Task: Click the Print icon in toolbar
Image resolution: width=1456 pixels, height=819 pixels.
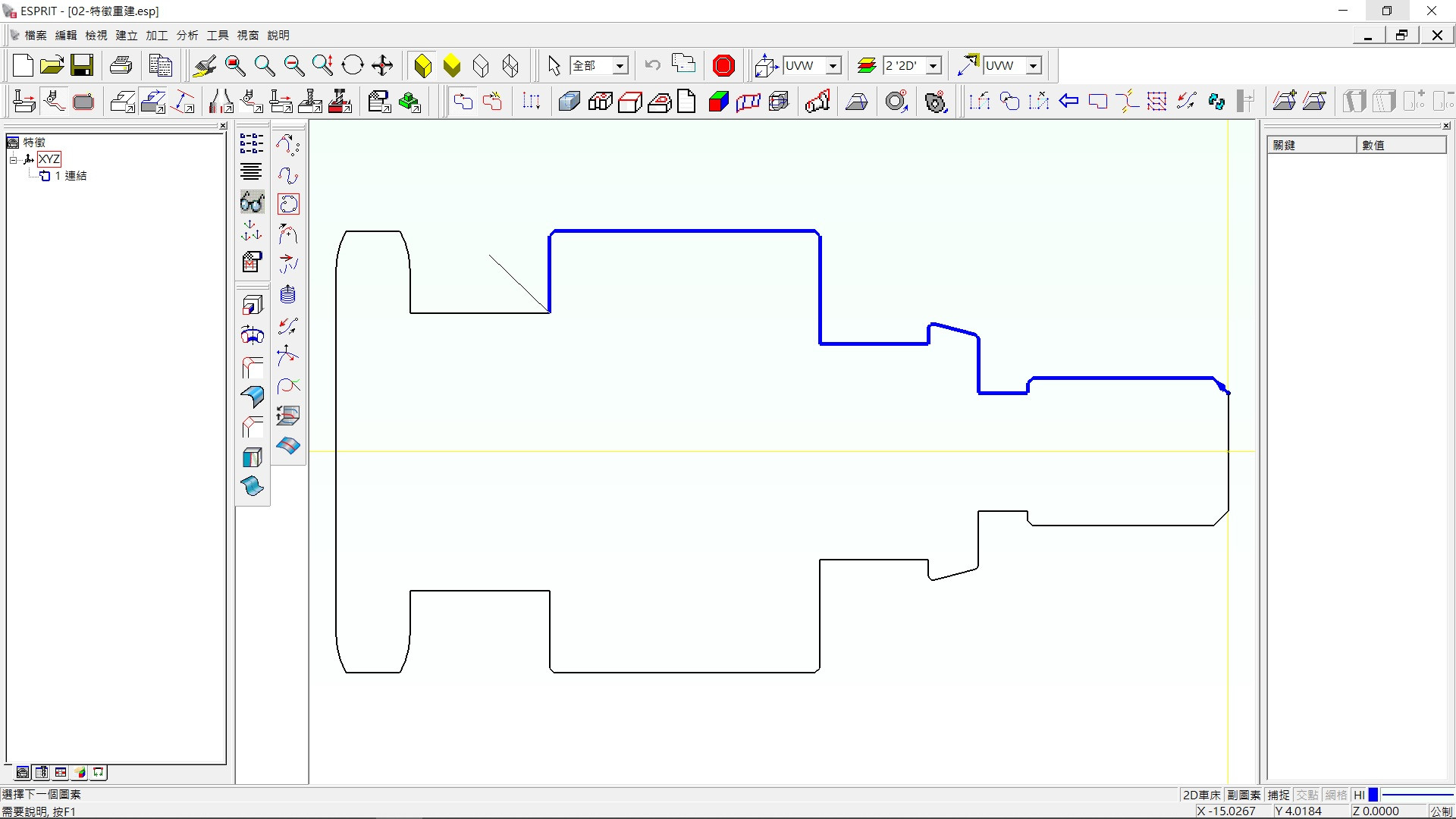Action: click(x=121, y=66)
